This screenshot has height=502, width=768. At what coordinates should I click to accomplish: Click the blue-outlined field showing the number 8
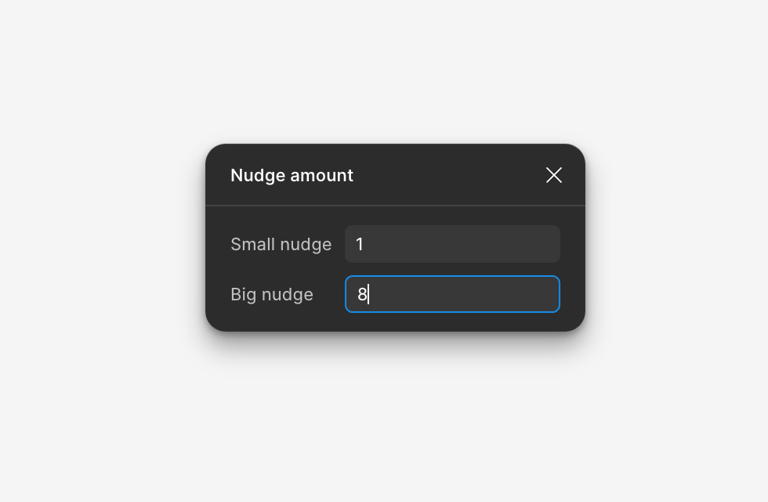click(453, 294)
